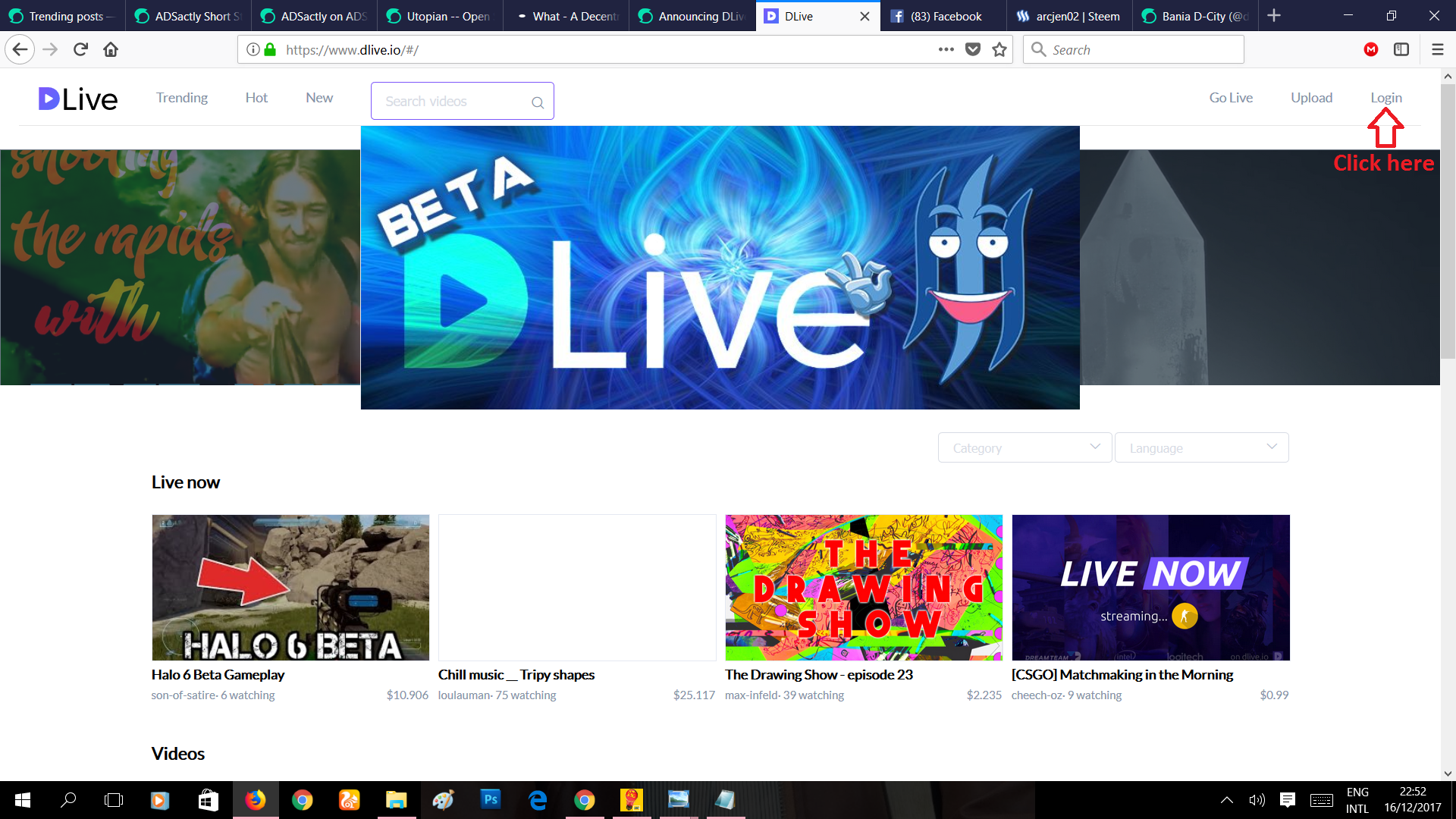This screenshot has width=1456, height=819.
Task: Open [CSGO] Matchmaking in the Morning title
Action: click(x=1122, y=675)
